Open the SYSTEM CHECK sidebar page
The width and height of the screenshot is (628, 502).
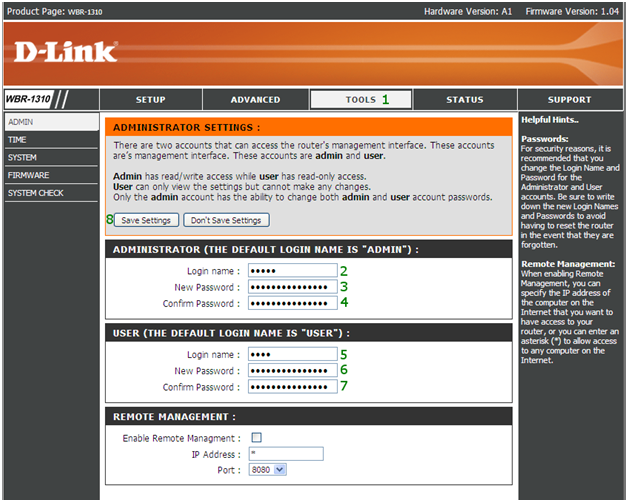[51, 193]
